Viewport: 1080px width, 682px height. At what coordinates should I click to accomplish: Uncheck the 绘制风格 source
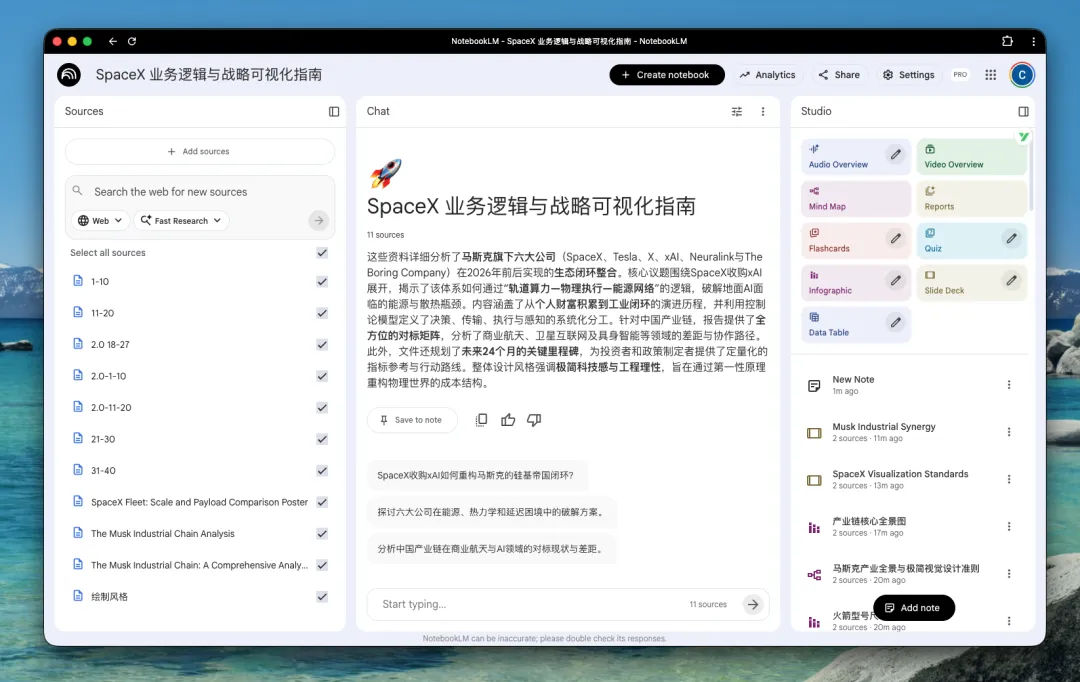pos(322,597)
